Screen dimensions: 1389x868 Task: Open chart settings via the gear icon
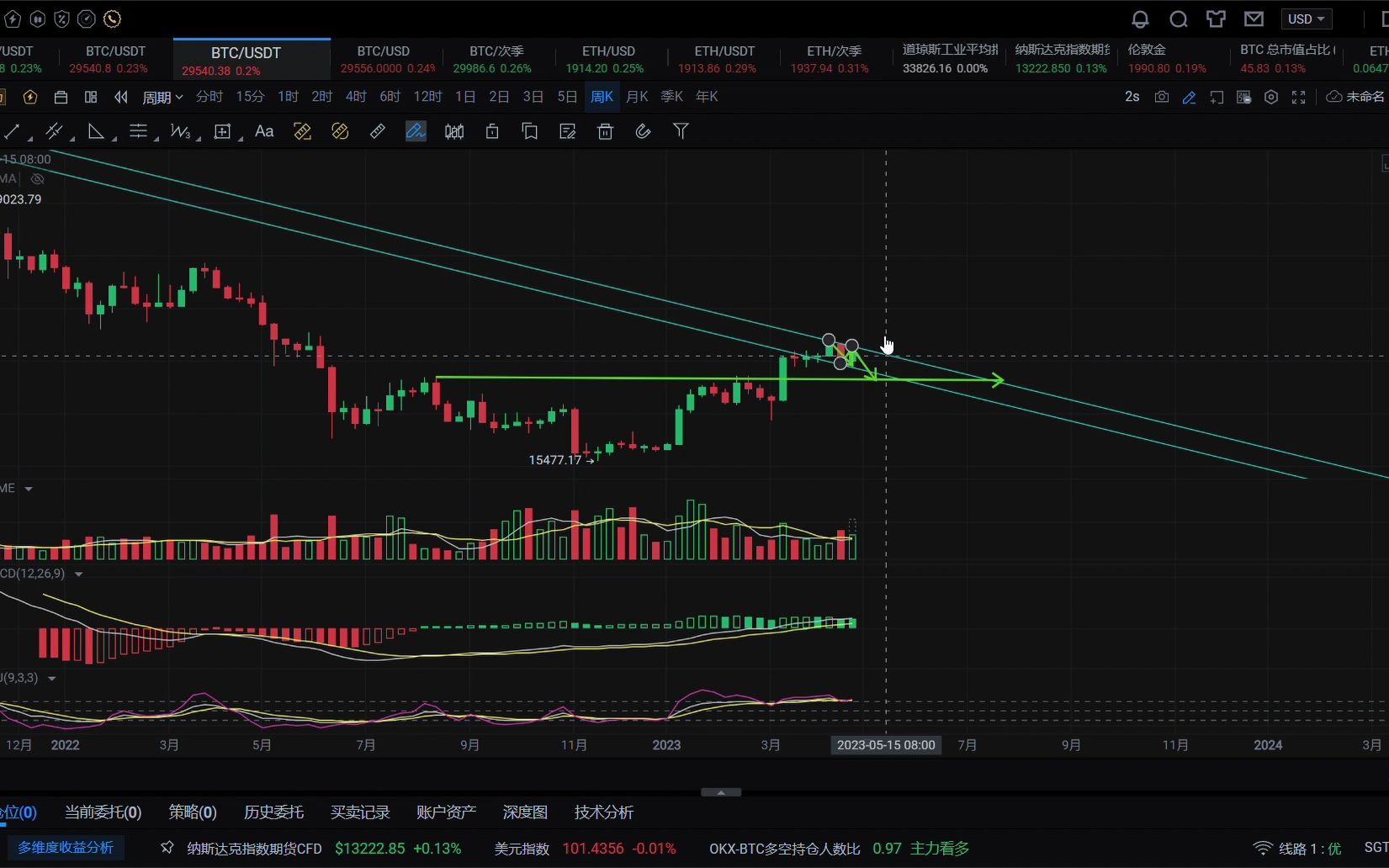[x=1271, y=97]
